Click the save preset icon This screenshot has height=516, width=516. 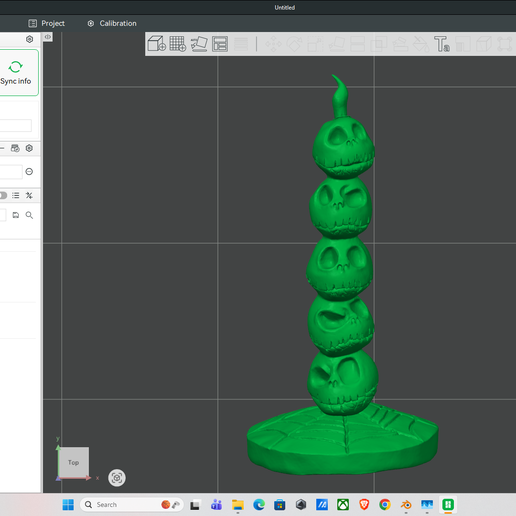coord(16,215)
